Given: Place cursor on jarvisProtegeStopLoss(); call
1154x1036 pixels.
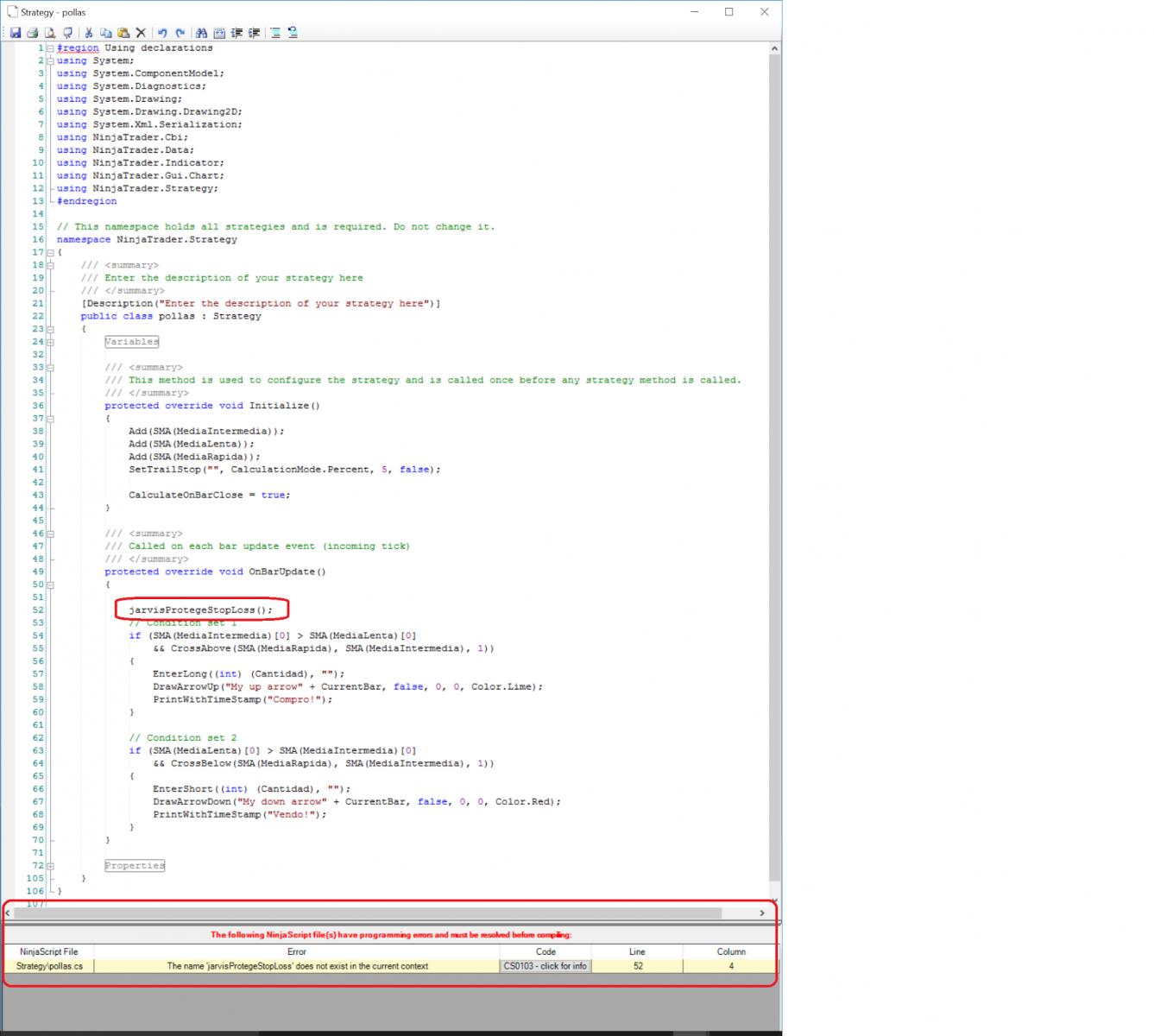Looking at the screenshot, I should (200, 610).
